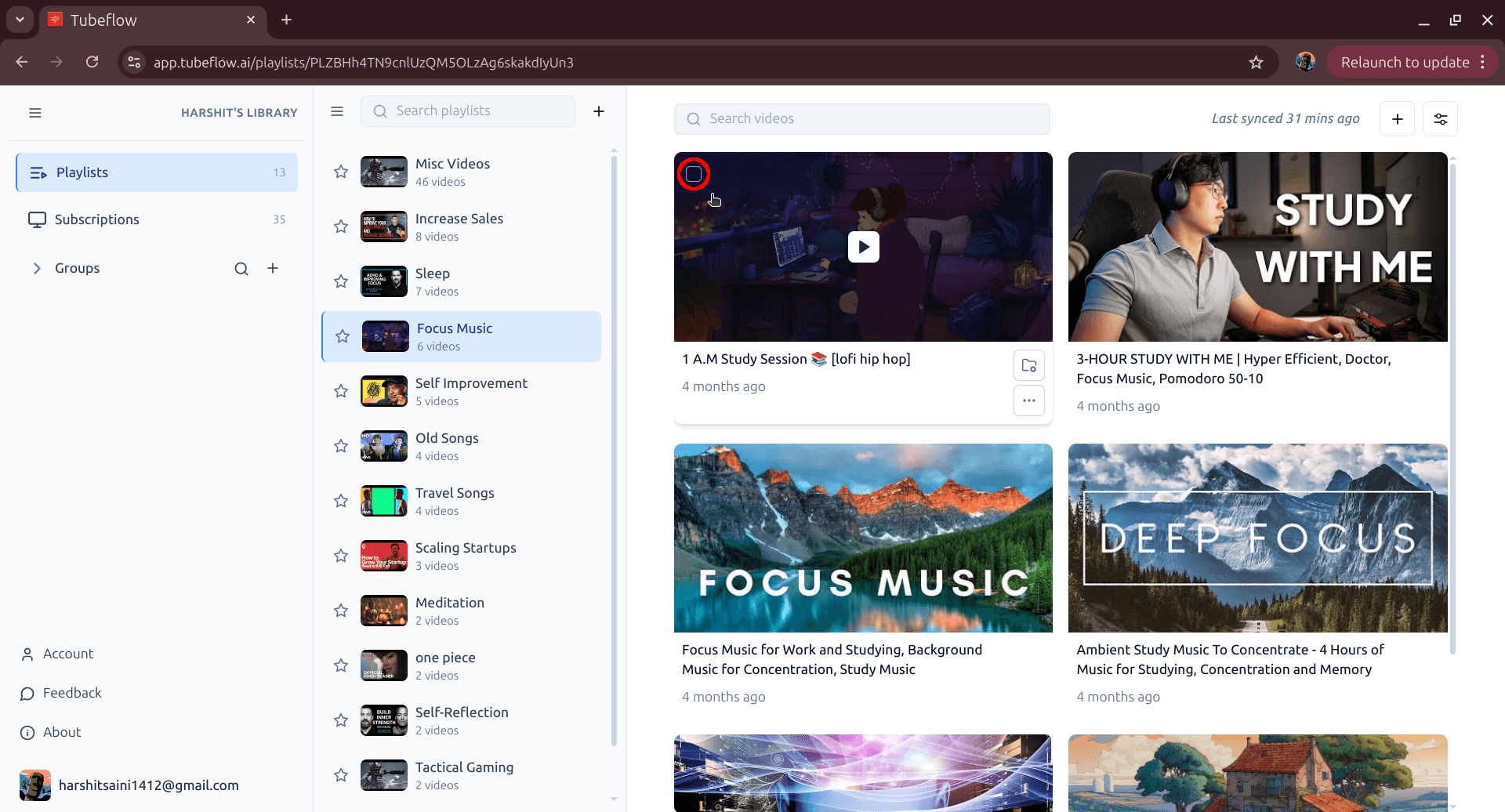Open the browser three-dot options menu

coord(1484,62)
